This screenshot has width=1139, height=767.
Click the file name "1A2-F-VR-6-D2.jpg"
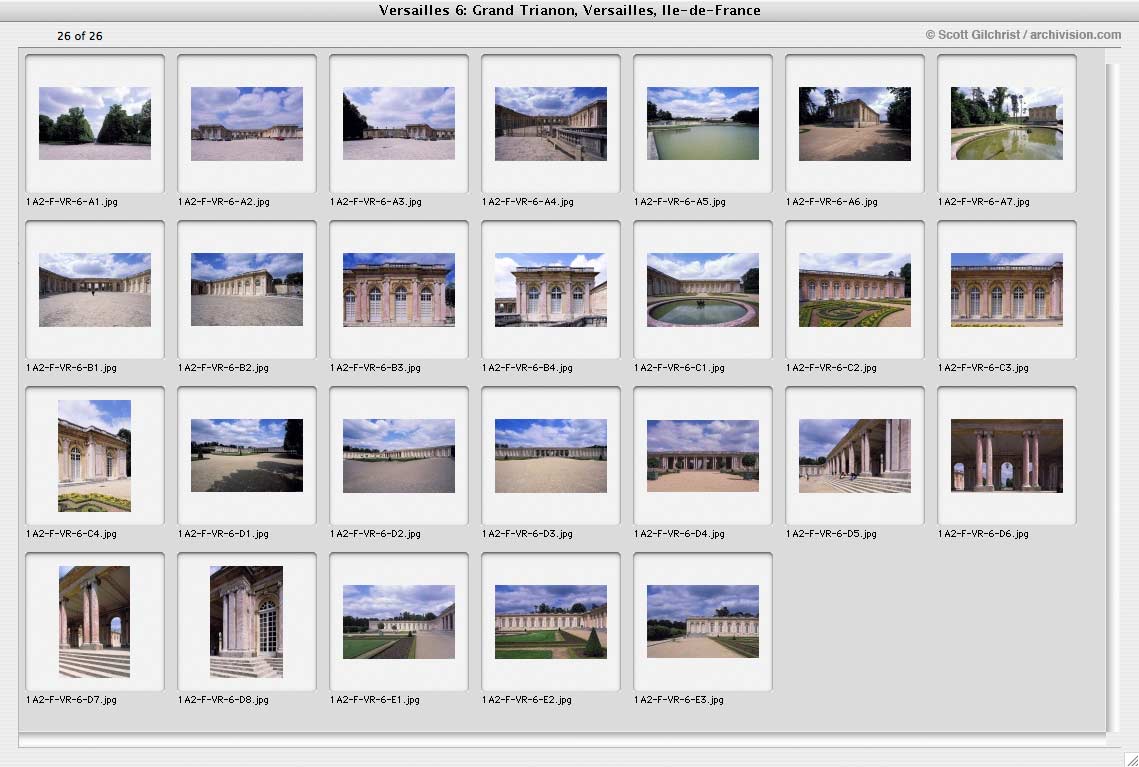click(375, 534)
